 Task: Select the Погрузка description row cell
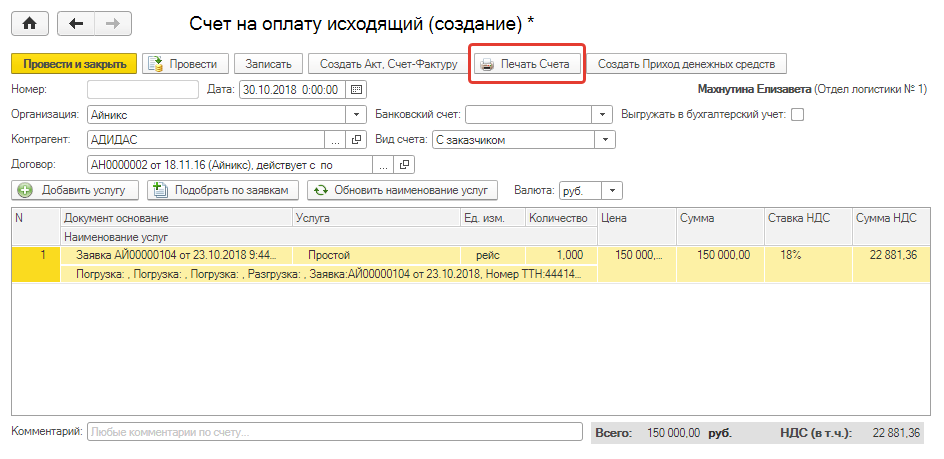[329, 274]
